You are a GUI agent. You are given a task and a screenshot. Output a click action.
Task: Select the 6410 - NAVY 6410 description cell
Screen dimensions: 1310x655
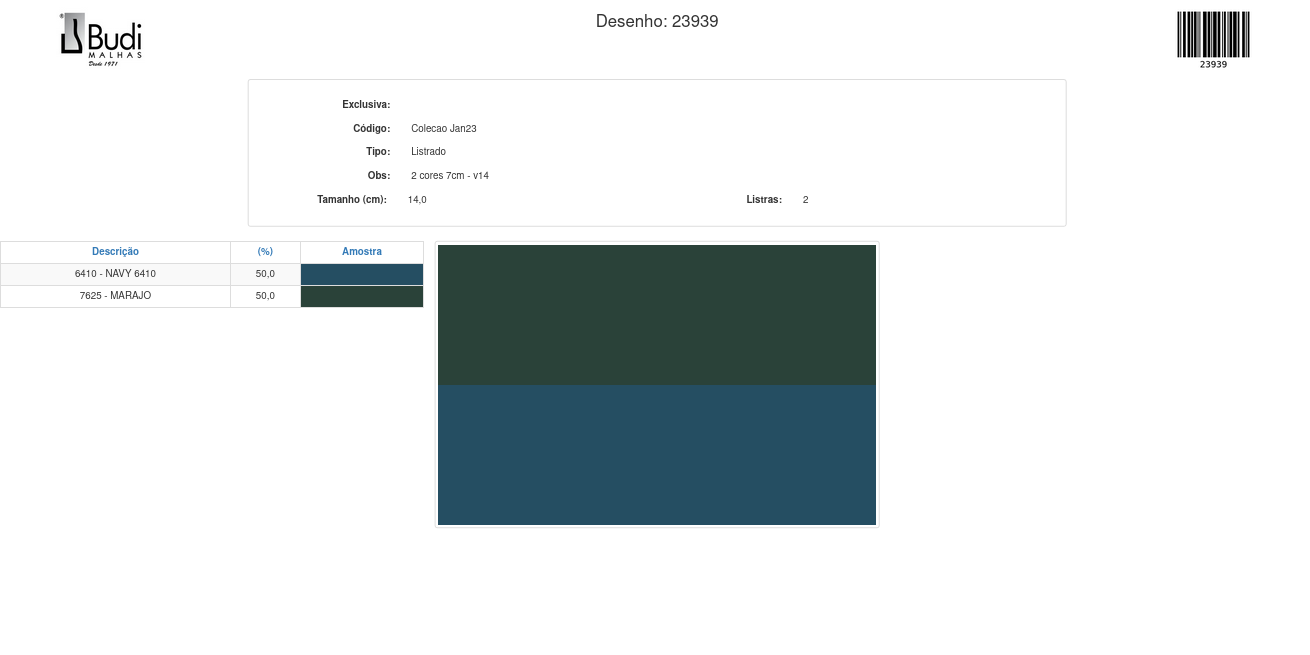115,274
